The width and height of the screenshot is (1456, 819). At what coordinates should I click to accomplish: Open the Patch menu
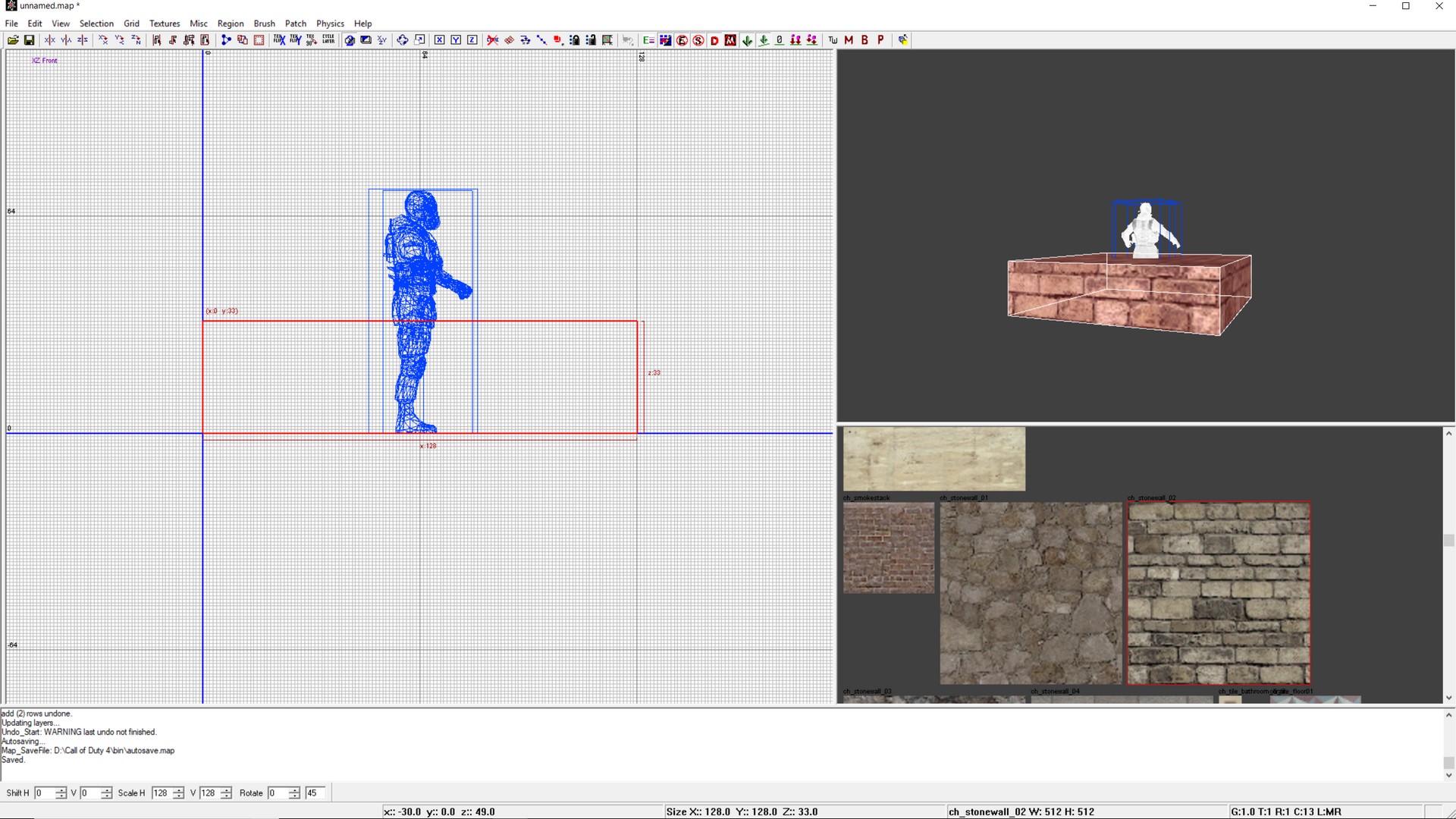pyautogui.click(x=296, y=24)
